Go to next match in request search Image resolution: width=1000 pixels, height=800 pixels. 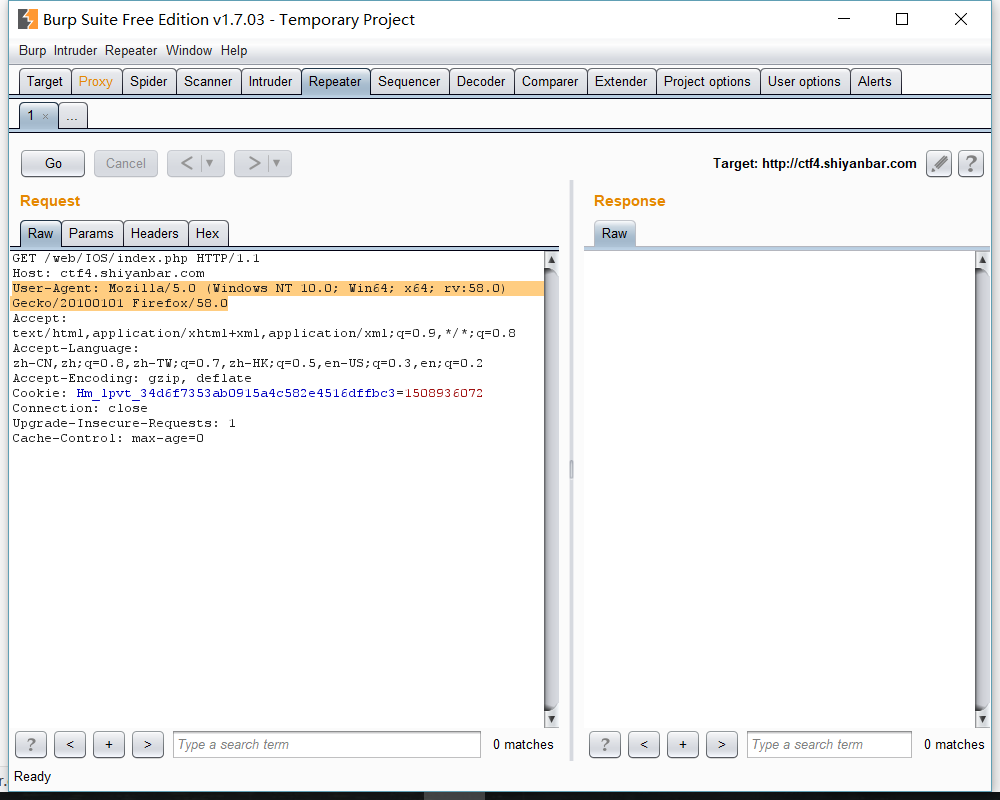click(x=148, y=744)
